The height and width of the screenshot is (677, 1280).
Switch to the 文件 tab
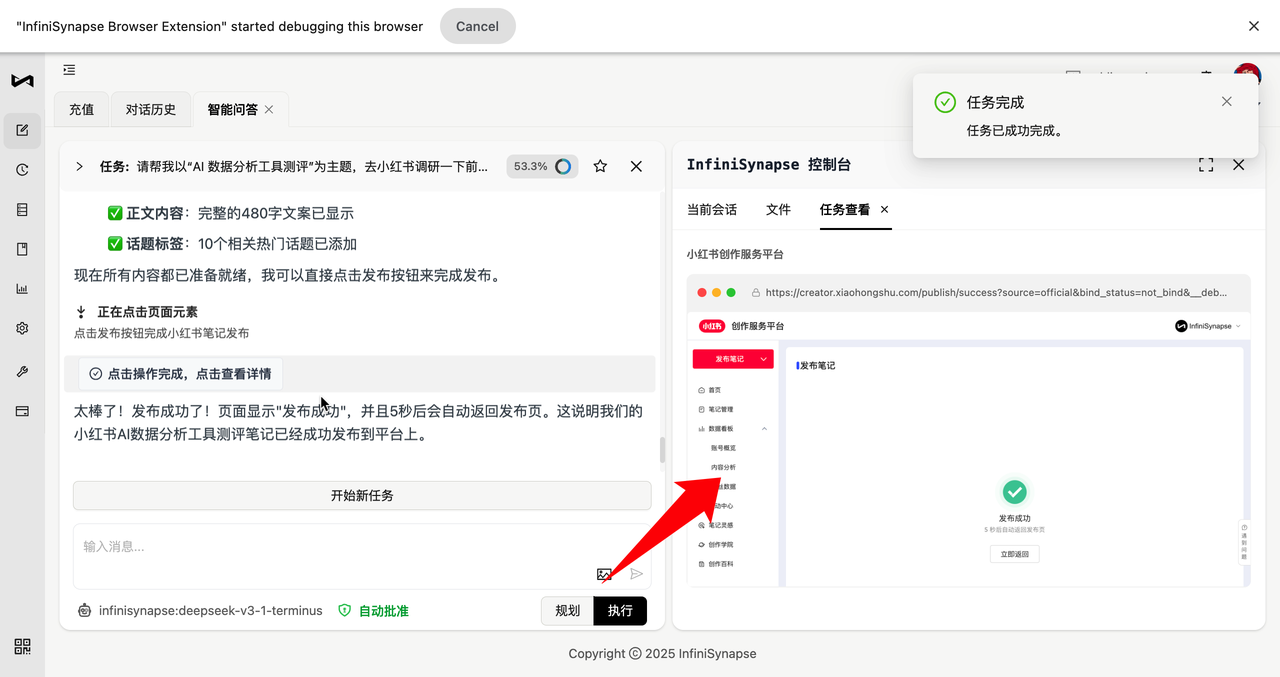(778, 209)
